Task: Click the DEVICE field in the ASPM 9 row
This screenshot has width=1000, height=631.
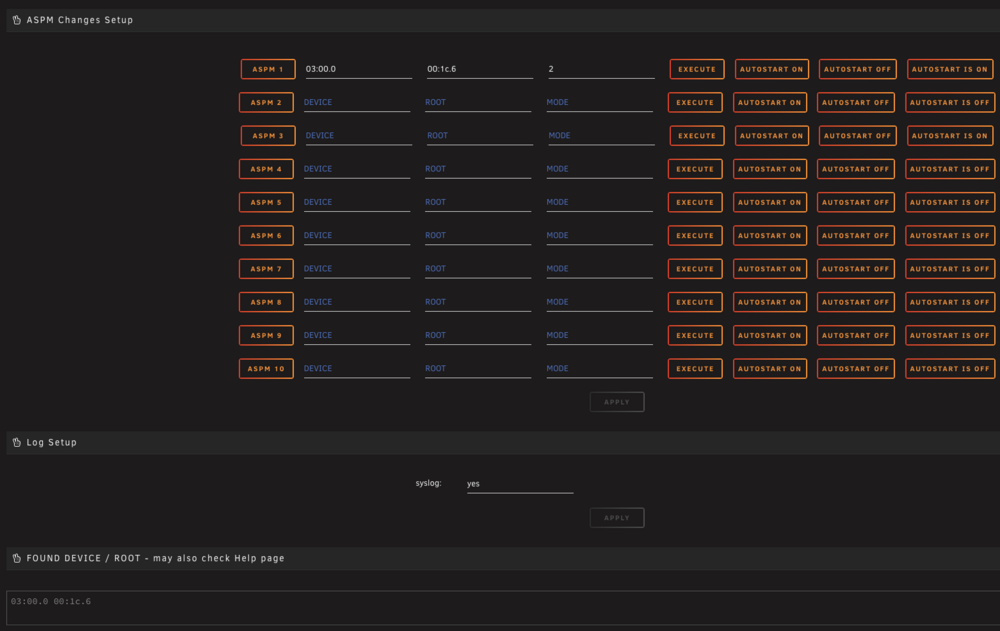Action: click(x=357, y=335)
